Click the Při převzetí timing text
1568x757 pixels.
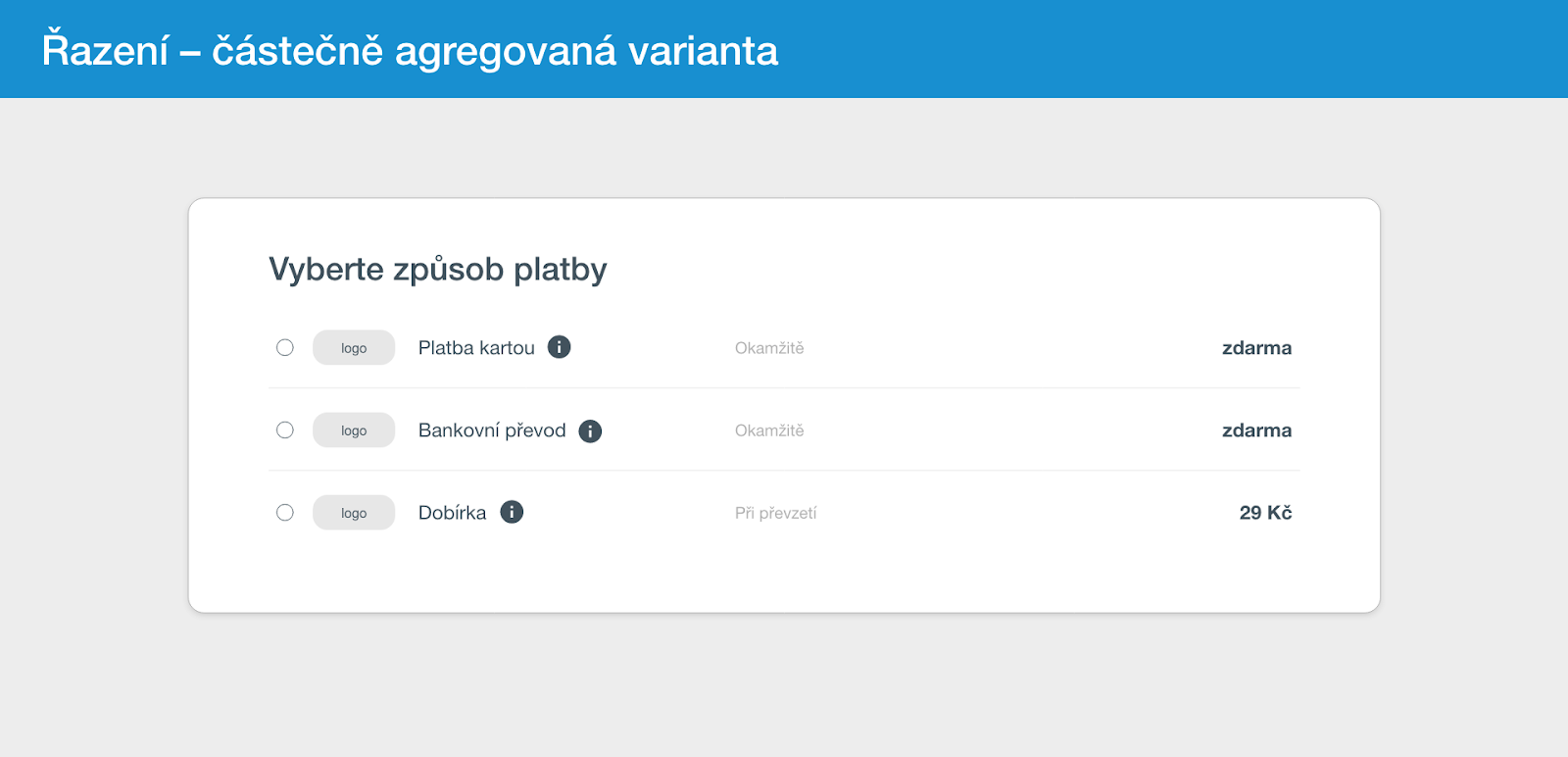coord(776,513)
